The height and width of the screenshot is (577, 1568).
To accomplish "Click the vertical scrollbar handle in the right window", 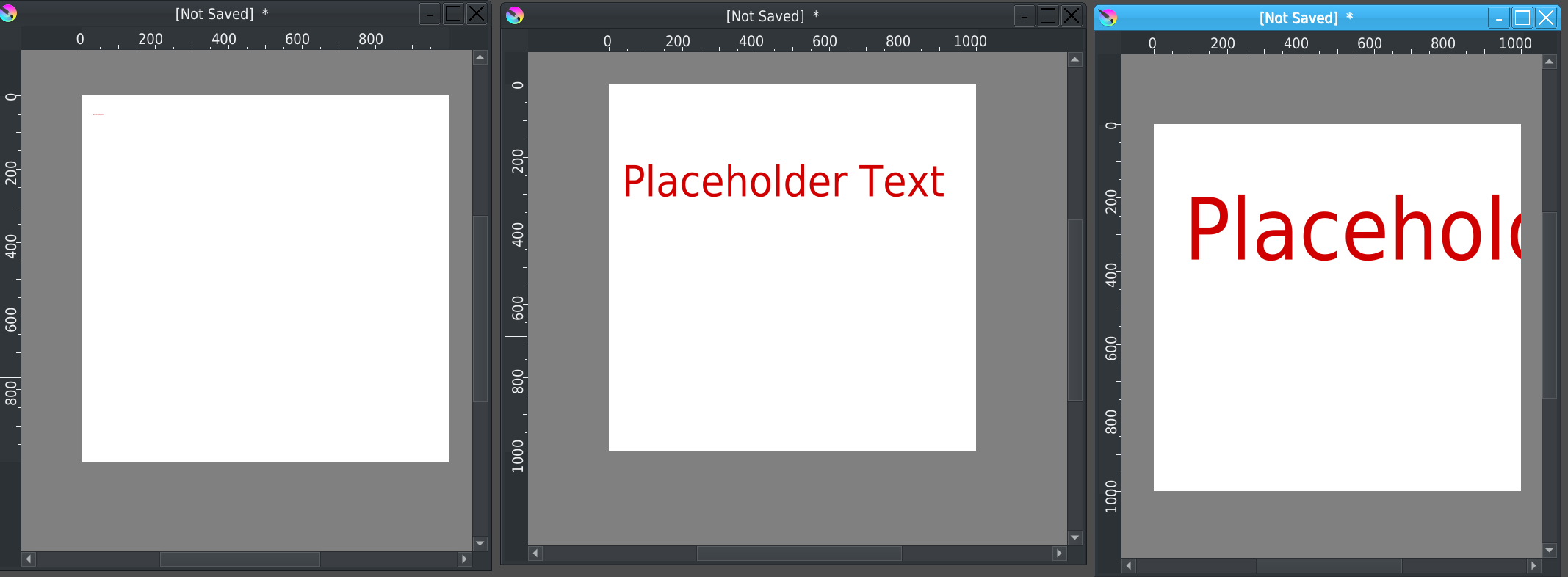I will (x=1550, y=305).
